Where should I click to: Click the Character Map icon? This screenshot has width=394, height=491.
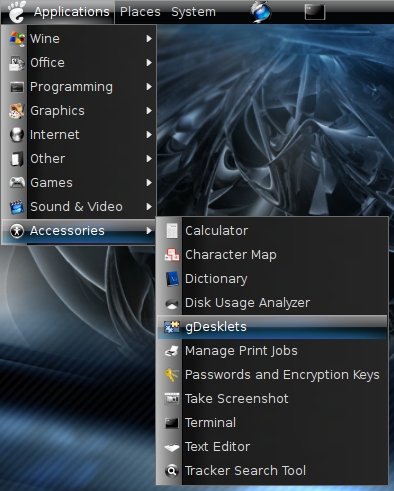[x=172, y=255]
